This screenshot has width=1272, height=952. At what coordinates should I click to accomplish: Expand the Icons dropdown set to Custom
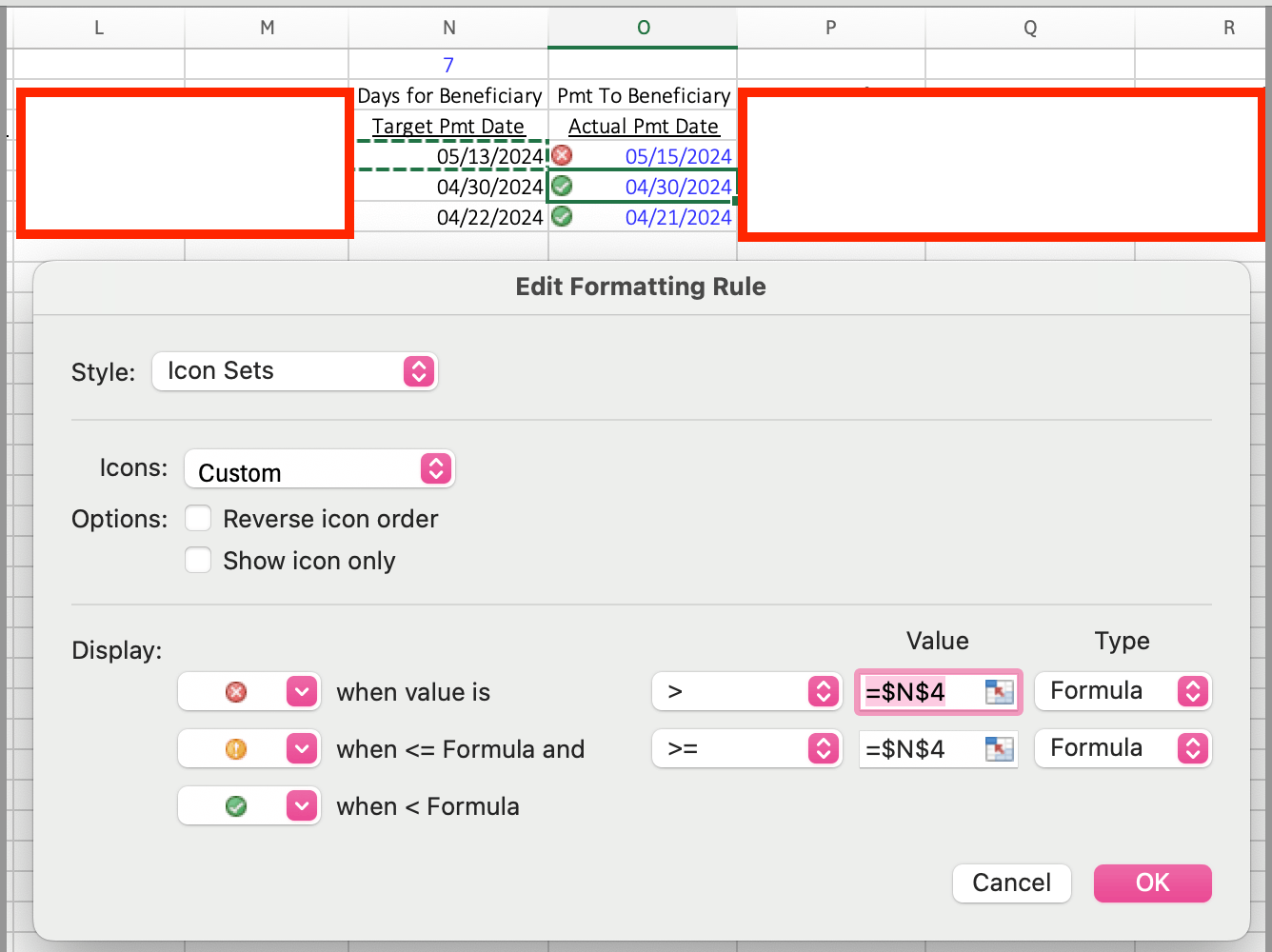pos(320,469)
